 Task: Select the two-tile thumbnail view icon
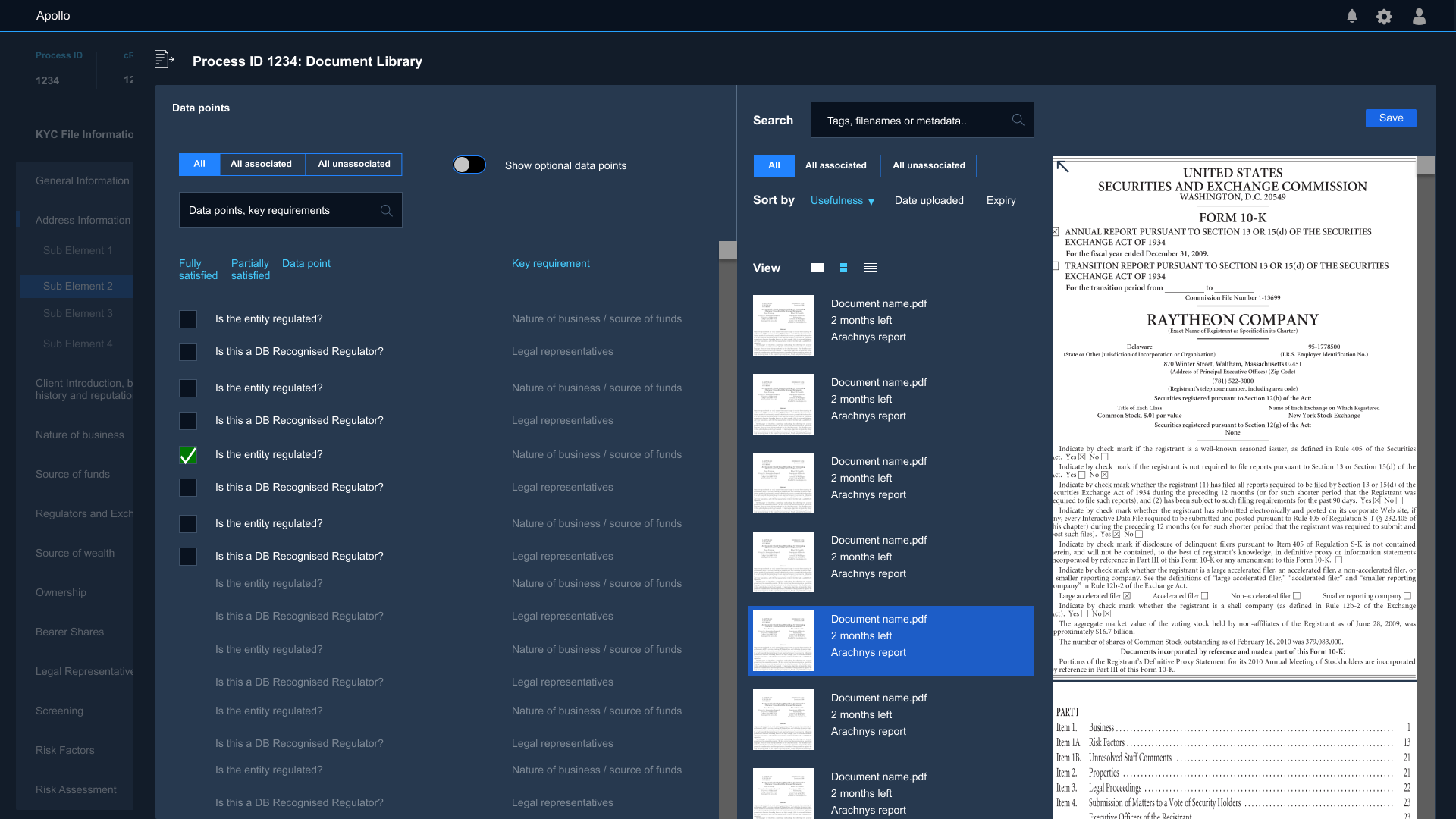[843, 268]
